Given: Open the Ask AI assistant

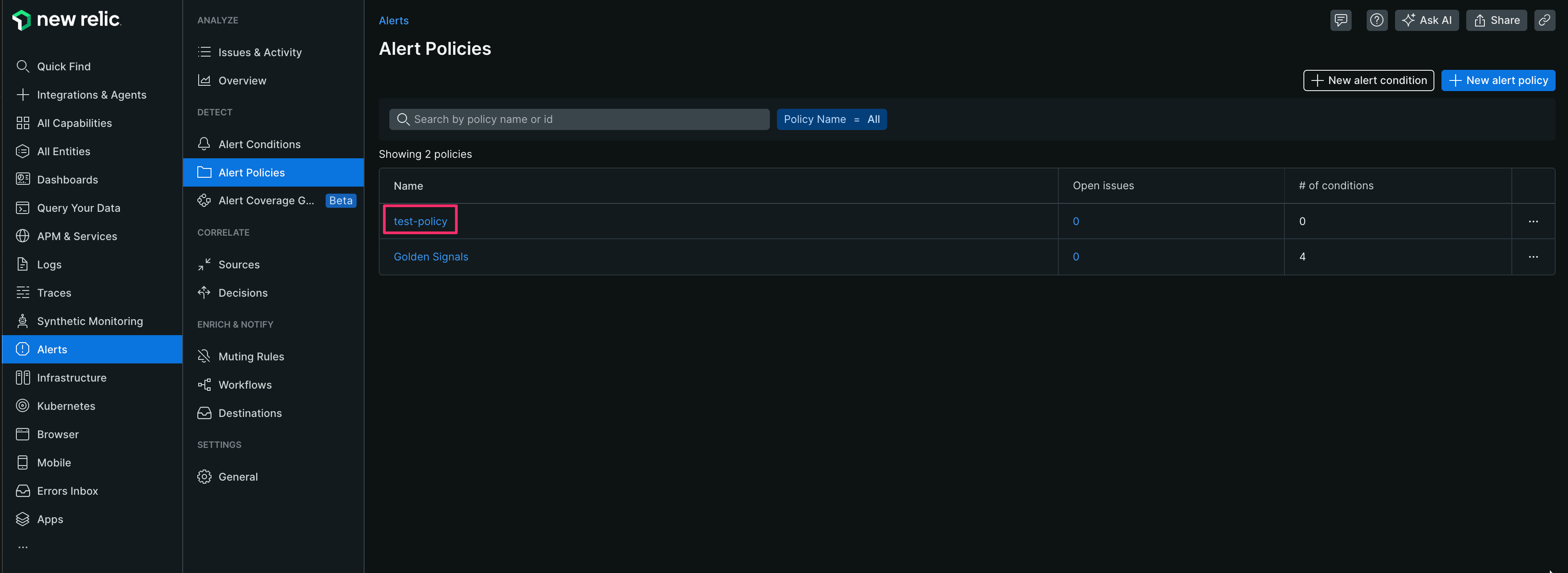Looking at the screenshot, I should [x=1427, y=19].
